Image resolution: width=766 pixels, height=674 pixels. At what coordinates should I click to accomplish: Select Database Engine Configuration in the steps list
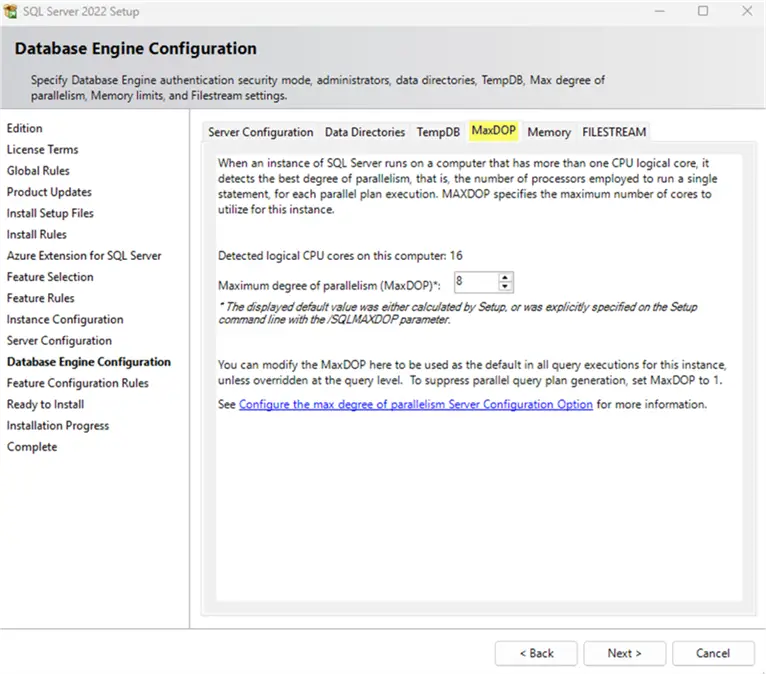(x=89, y=362)
